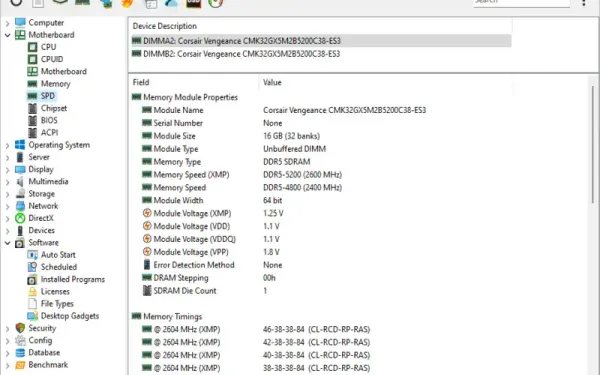The image size is (600, 375).
Task: Select the Error Detection Method row
Action: [321, 265]
